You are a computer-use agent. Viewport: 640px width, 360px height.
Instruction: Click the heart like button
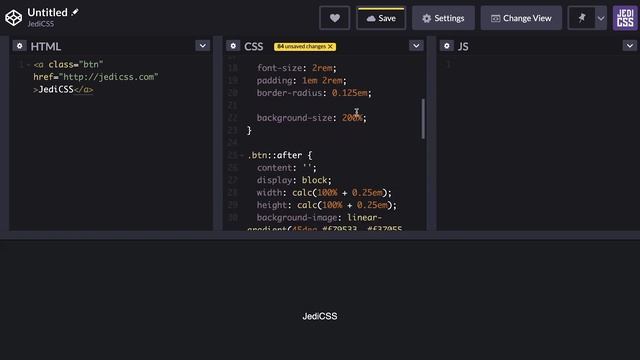pos(334,18)
